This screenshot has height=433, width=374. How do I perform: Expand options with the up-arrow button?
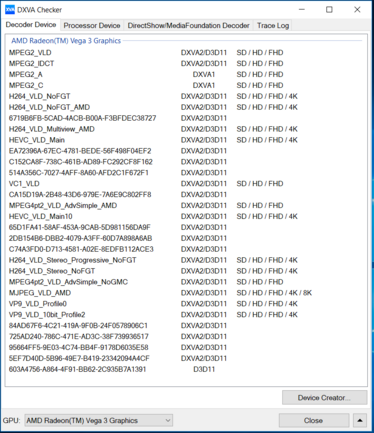coord(360,421)
